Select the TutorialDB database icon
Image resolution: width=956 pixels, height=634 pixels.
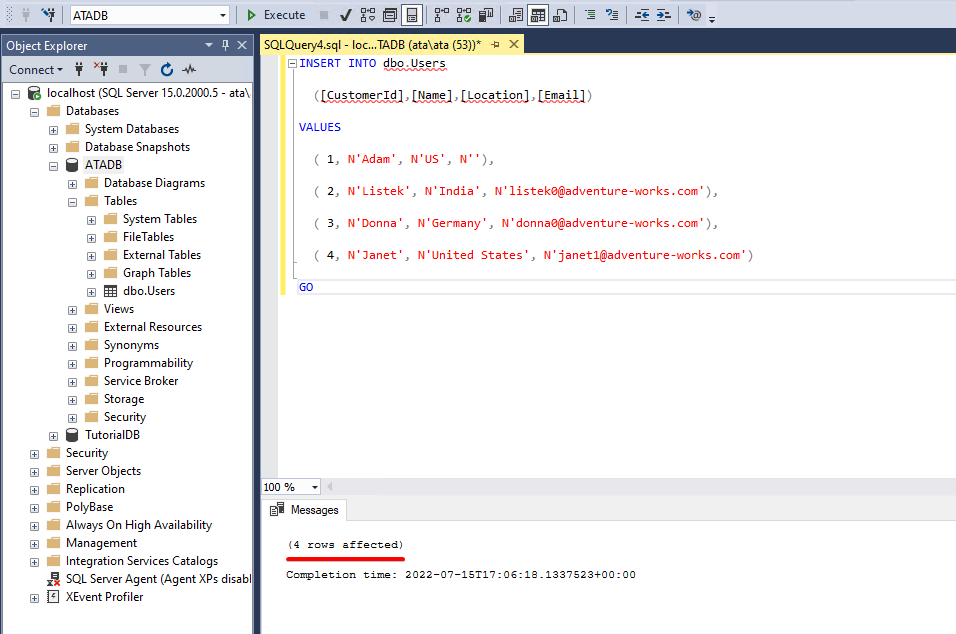click(72, 435)
